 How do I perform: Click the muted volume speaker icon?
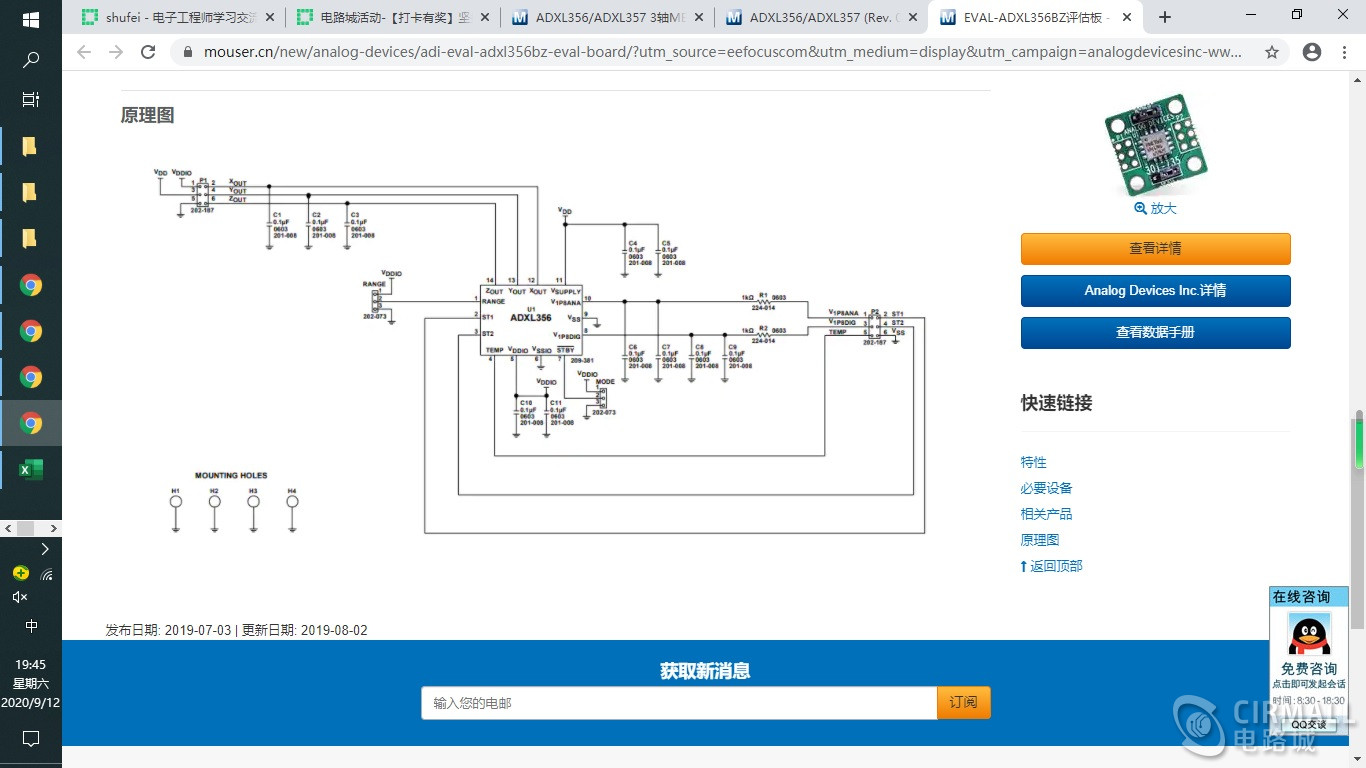click(20, 597)
